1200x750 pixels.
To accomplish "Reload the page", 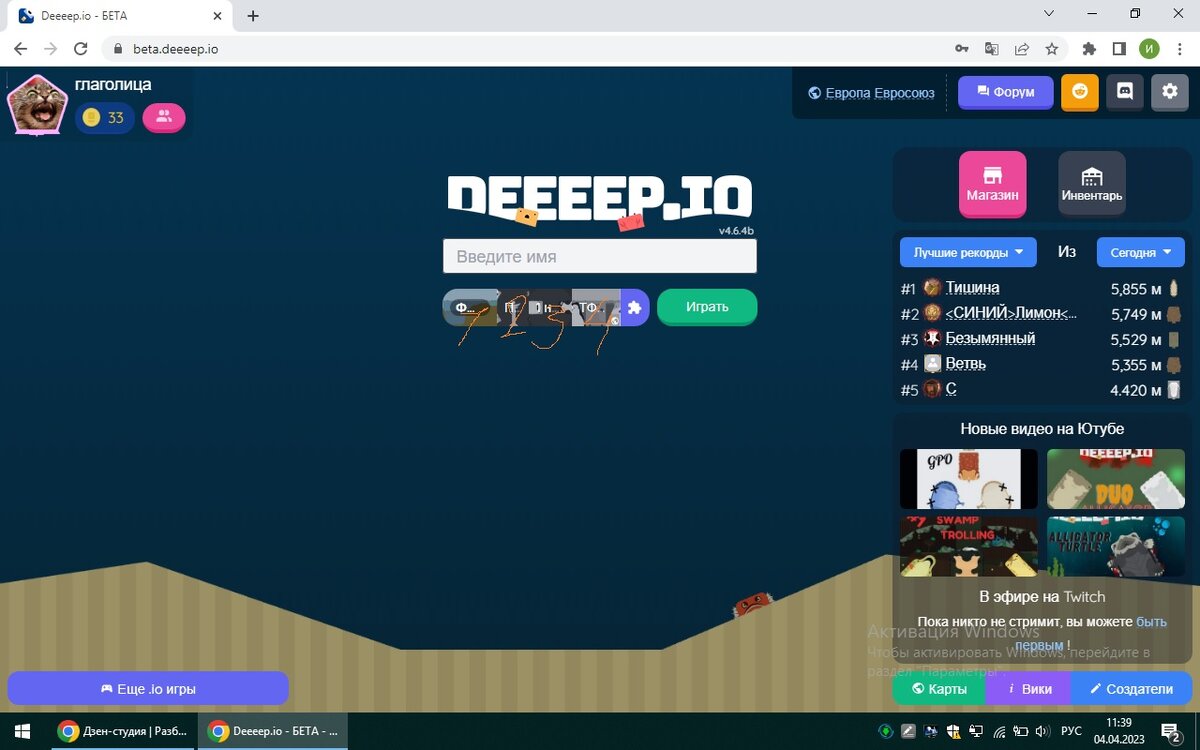I will (x=81, y=48).
